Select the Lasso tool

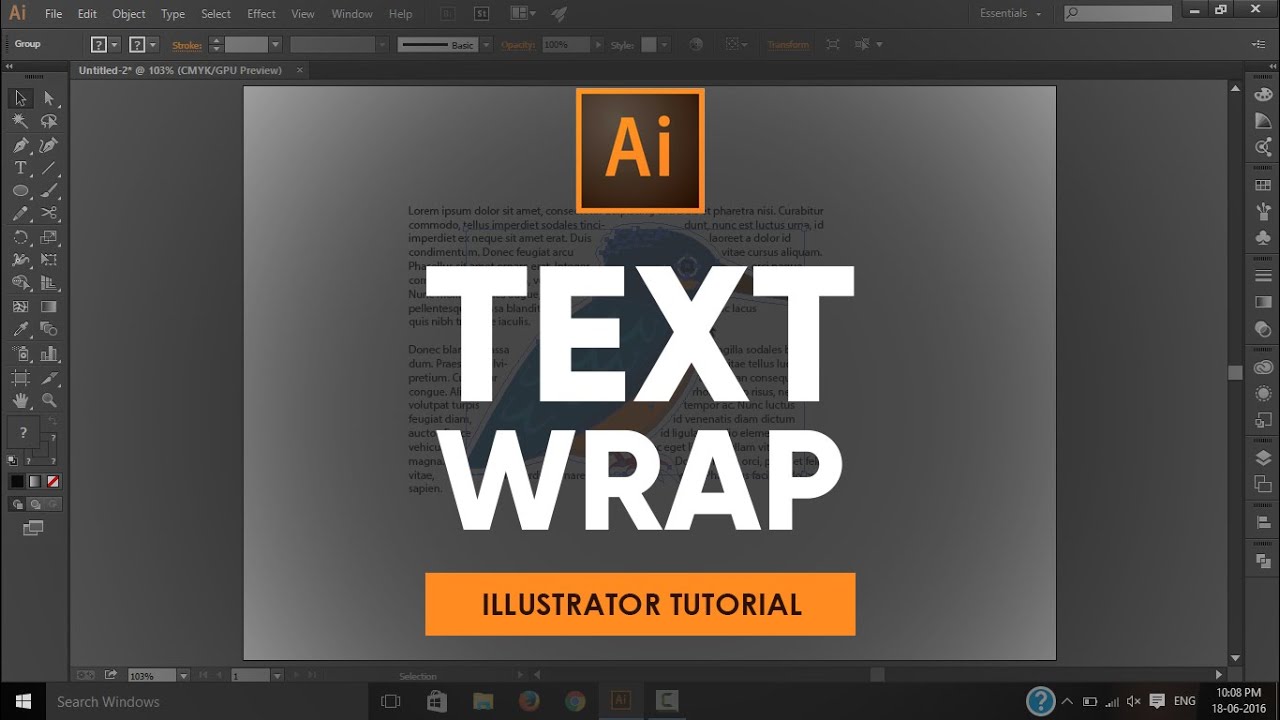click(49, 121)
